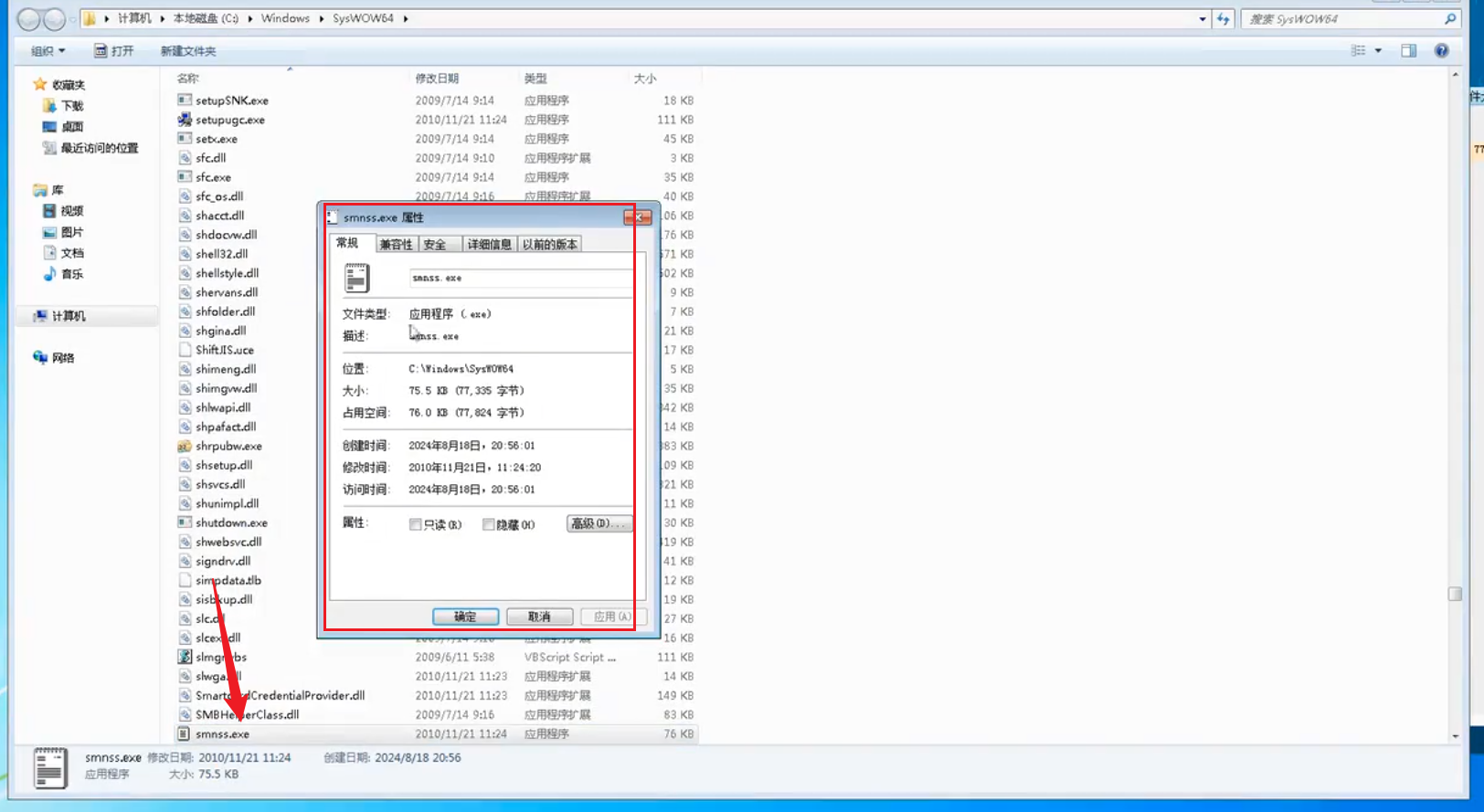Click Windows in the breadcrumb path
Image resolution: width=1484 pixels, height=812 pixels.
coord(285,18)
